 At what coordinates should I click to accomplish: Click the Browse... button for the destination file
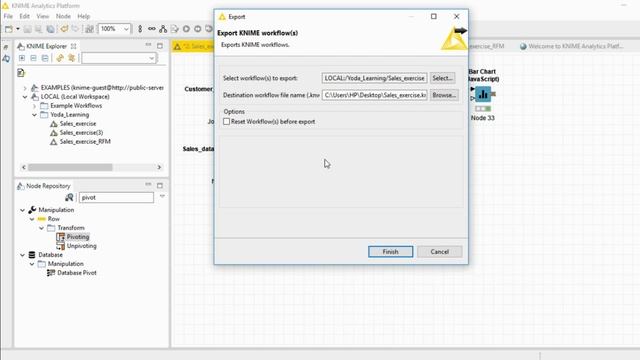(444, 95)
